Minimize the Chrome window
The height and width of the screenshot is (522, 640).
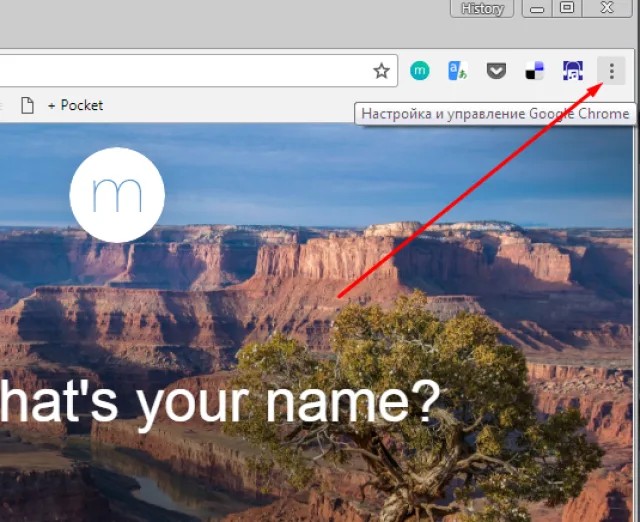537,9
